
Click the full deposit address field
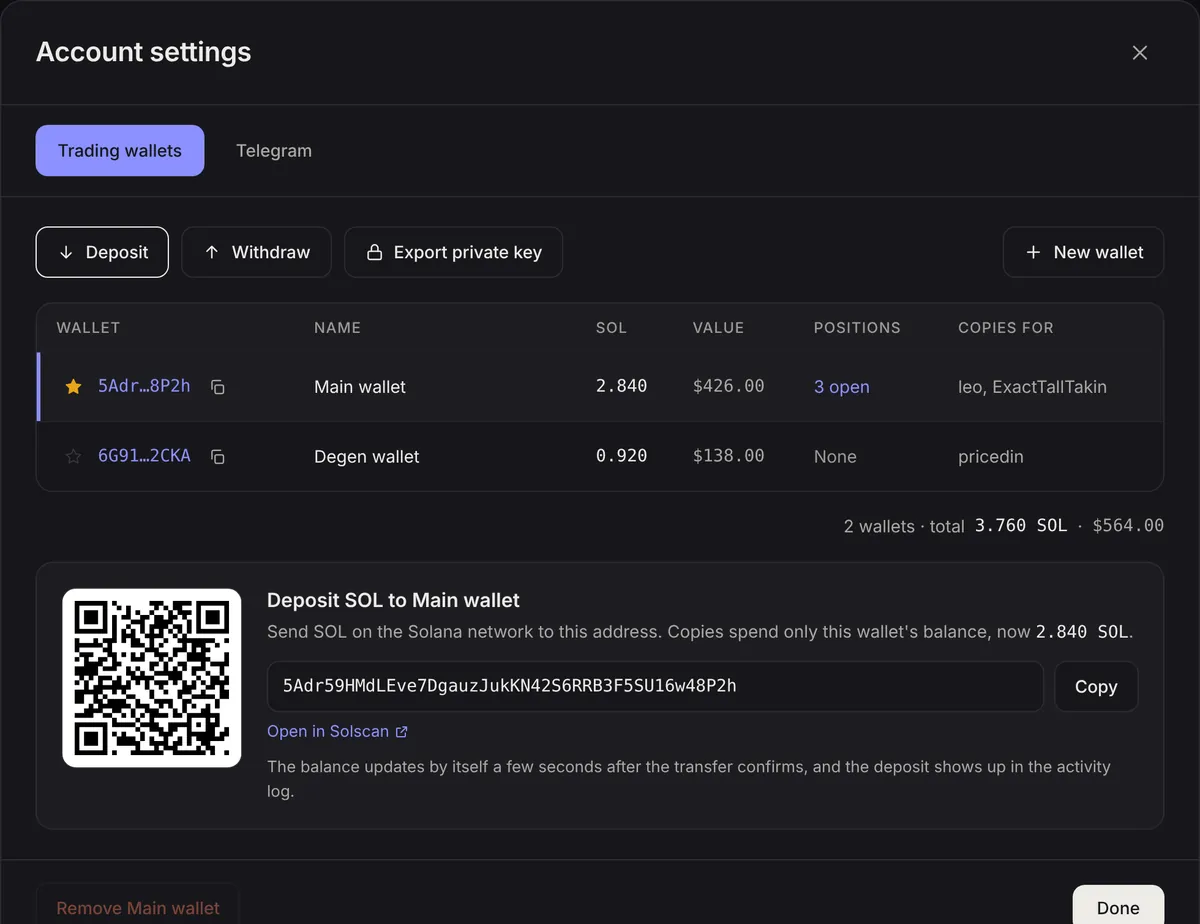655,686
